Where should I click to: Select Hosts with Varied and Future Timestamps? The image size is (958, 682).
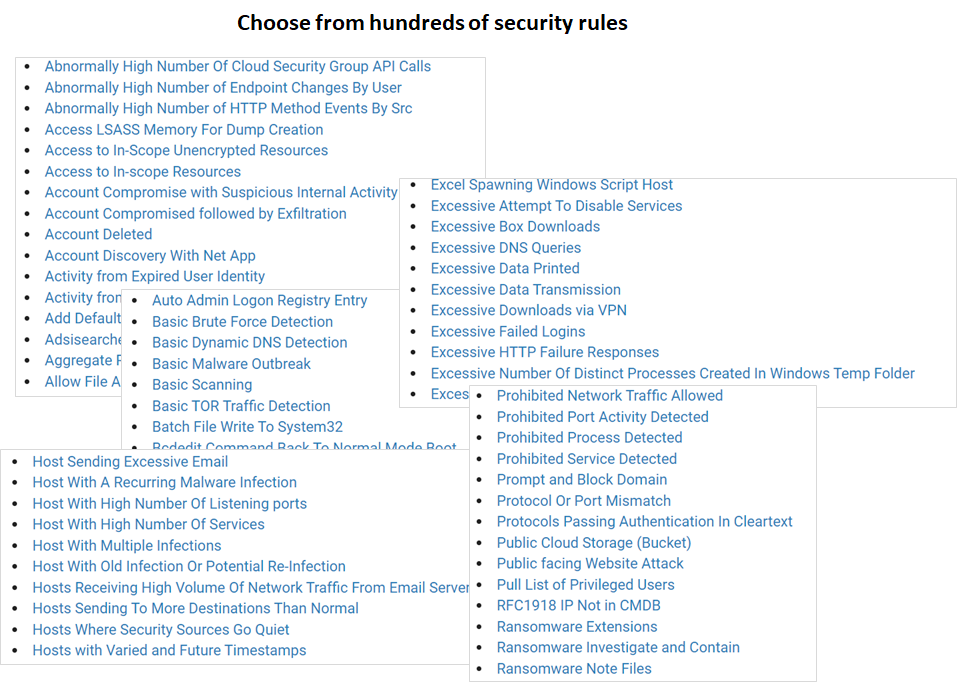[x=169, y=651]
